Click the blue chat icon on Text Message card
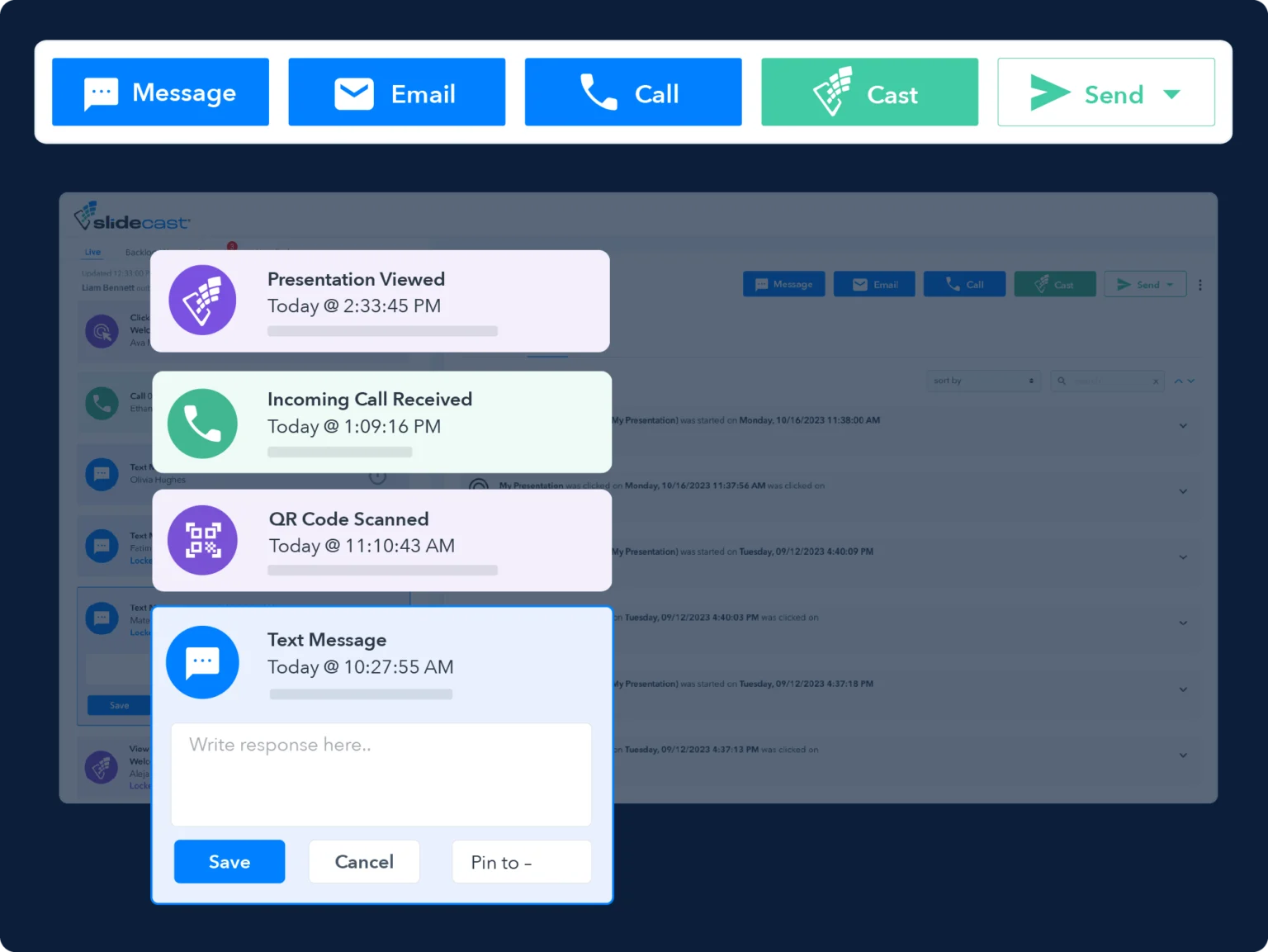 pos(202,661)
